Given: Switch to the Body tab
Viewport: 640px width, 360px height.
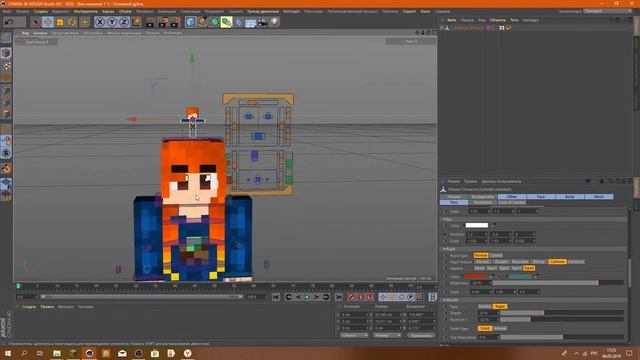Looking at the screenshot, I should (570, 197).
